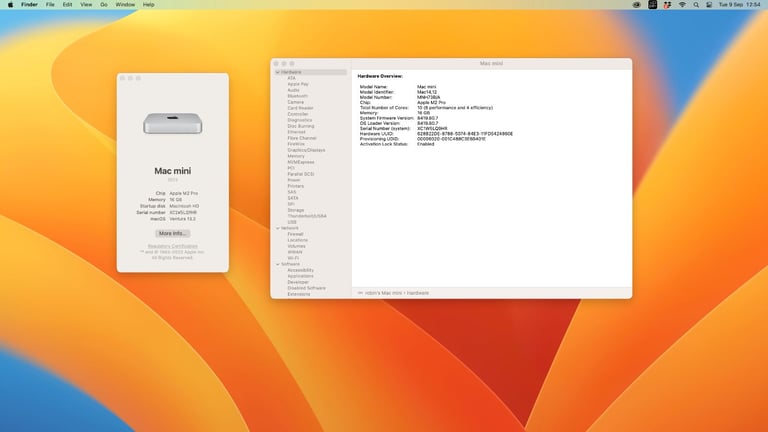Select Applications under Software
The image size is (768, 432).
coord(300,276)
